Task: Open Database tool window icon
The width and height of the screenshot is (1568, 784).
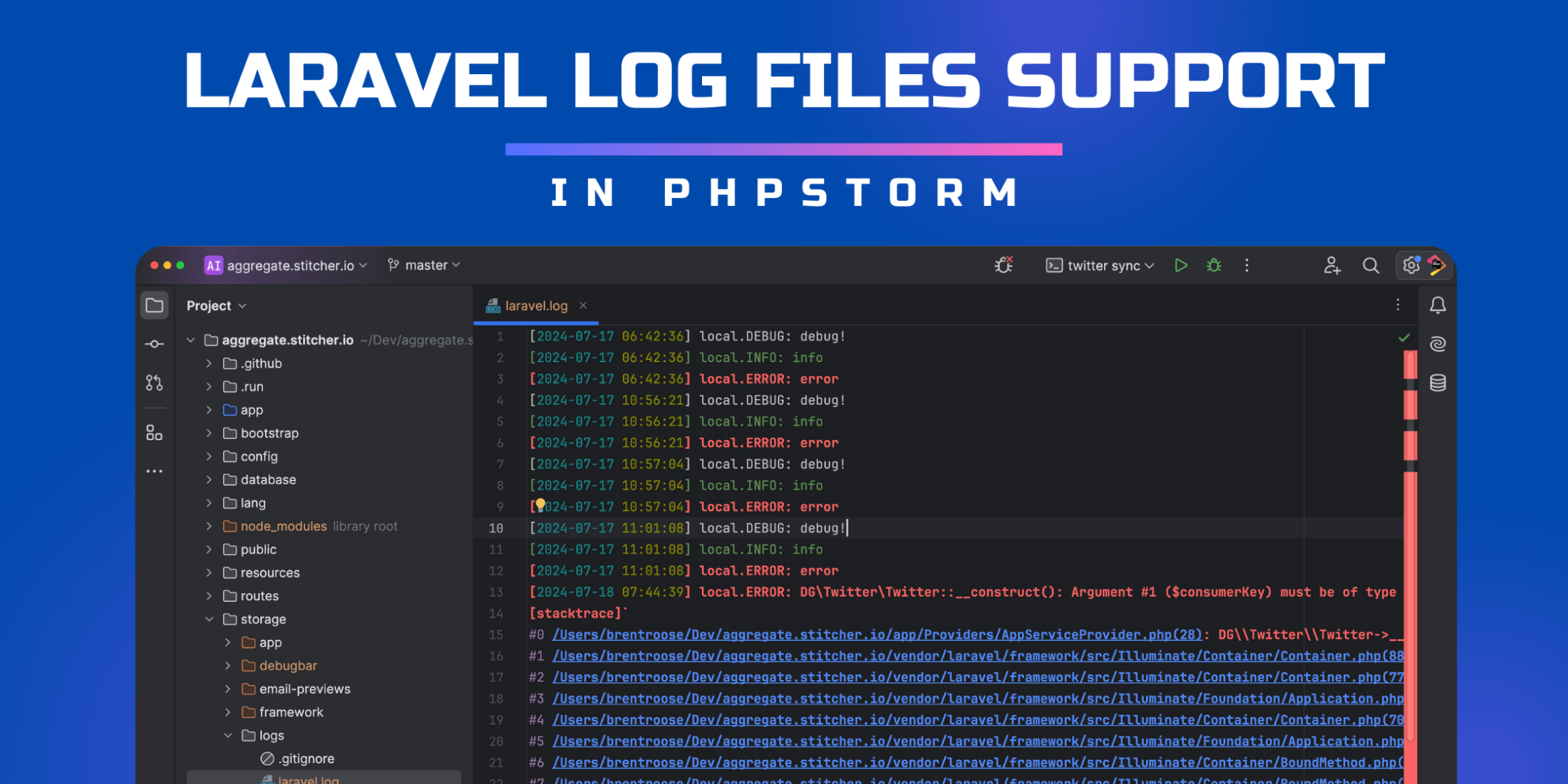Action: pyautogui.click(x=1438, y=383)
